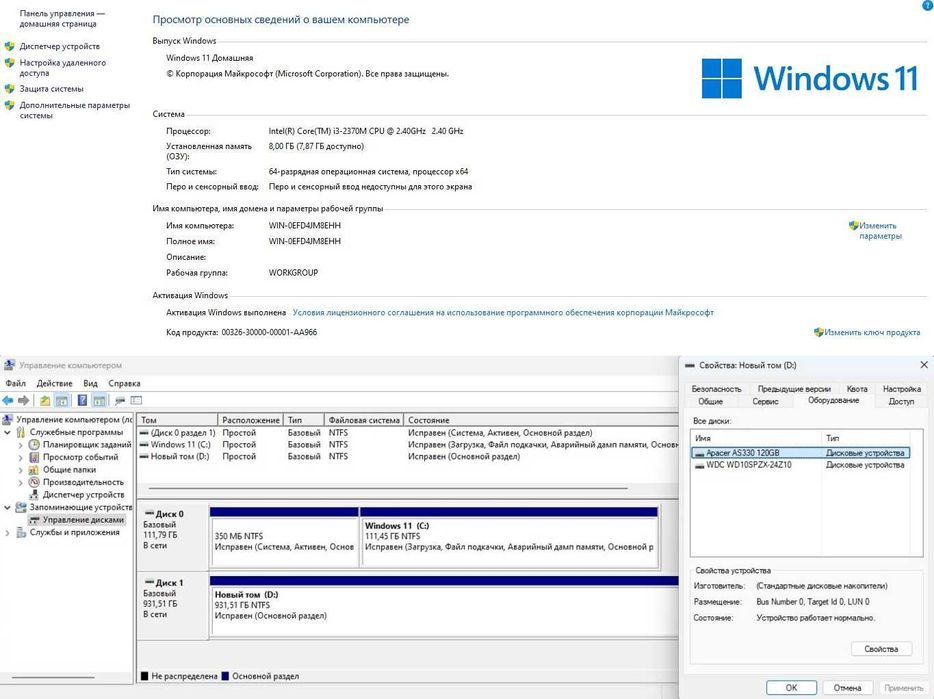
Task: Open the Действие menu
Action: (x=54, y=383)
